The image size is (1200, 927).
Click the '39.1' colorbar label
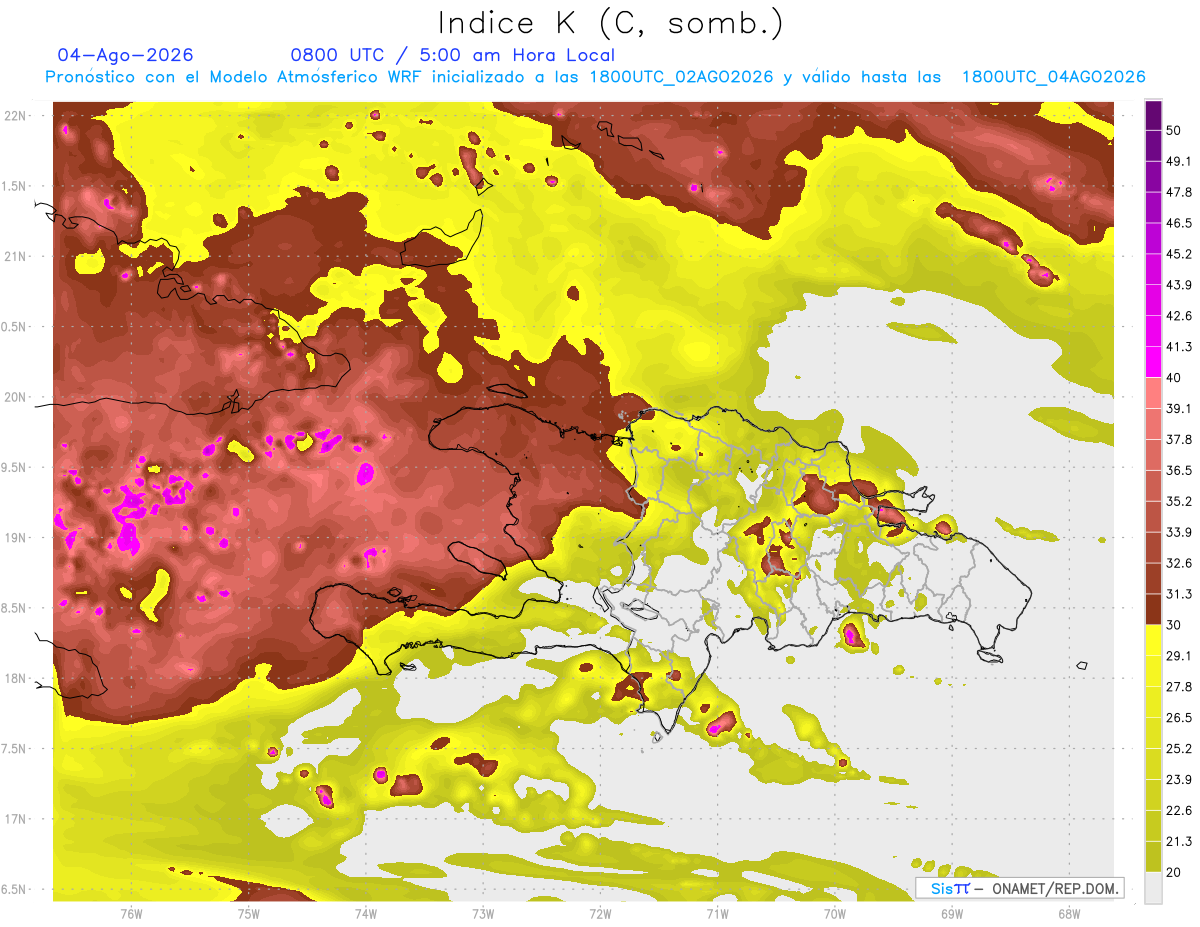tap(1179, 408)
